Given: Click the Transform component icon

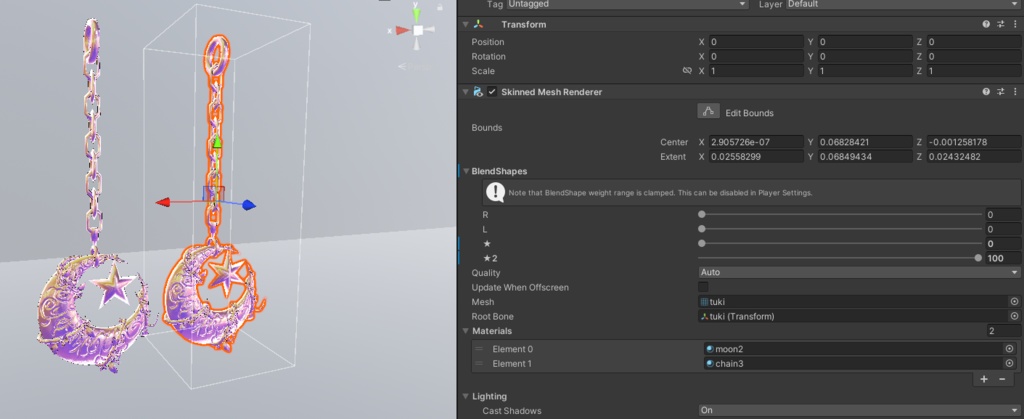Looking at the screenshot, I should click(x=479, y=24).
